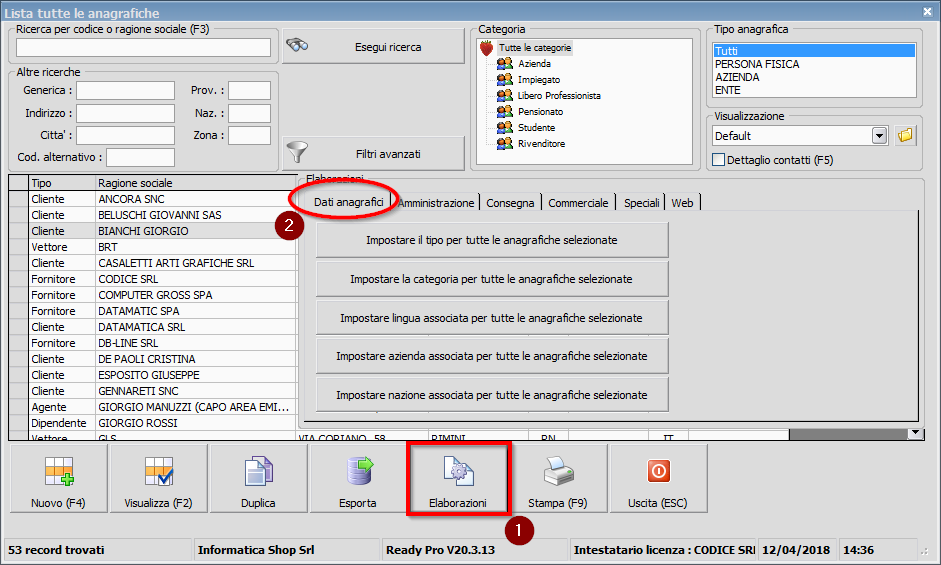This screenshot has height=565, width=941.
Task: Select PERSONA FISICA in Tipo anagrafica
Action: [814, 64]
